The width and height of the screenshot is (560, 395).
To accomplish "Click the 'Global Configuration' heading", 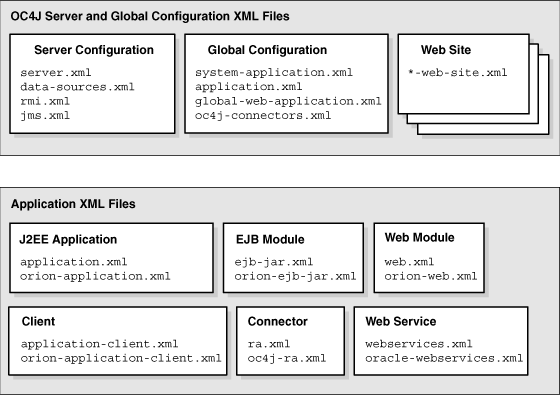I will [x=268, y=50].
